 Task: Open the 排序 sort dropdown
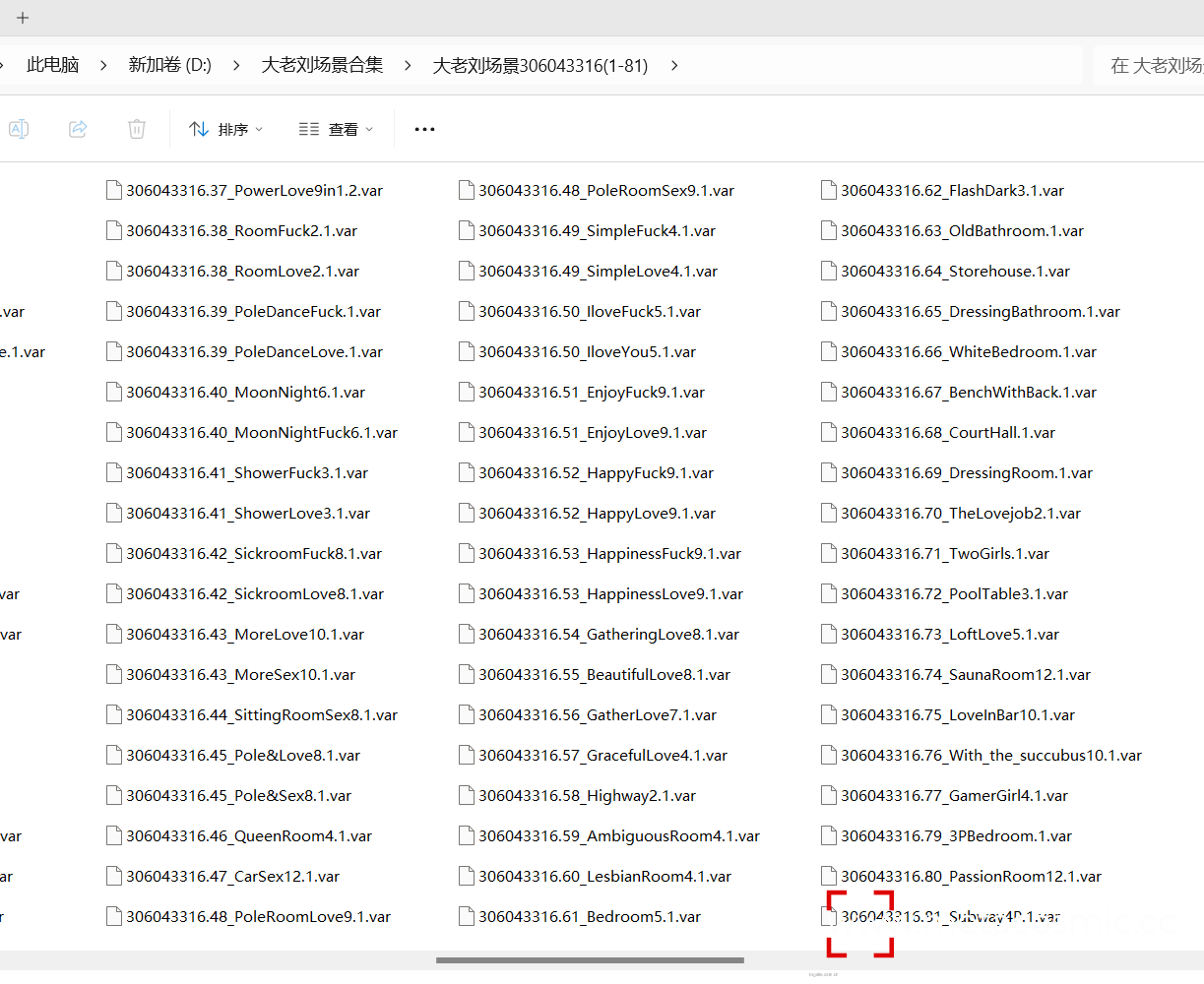click(226, 129)
